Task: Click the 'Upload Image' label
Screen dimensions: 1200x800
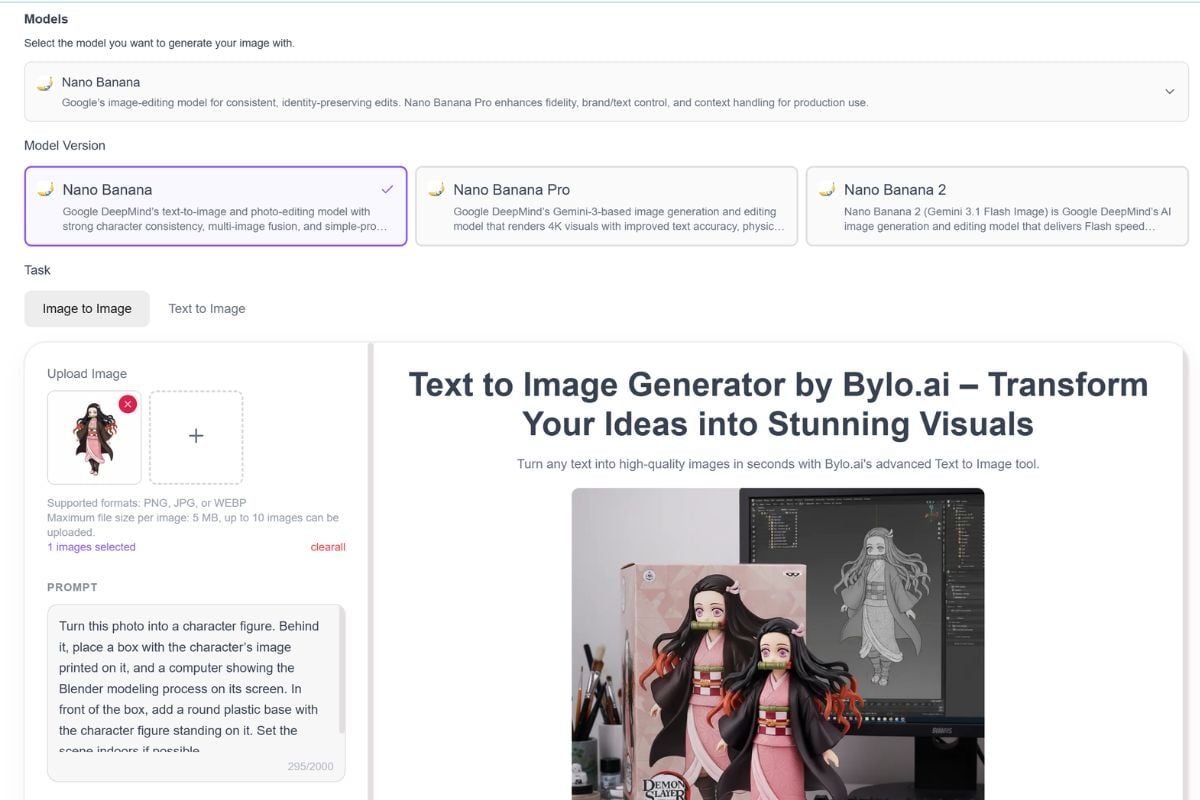Action: coord(87,374)
